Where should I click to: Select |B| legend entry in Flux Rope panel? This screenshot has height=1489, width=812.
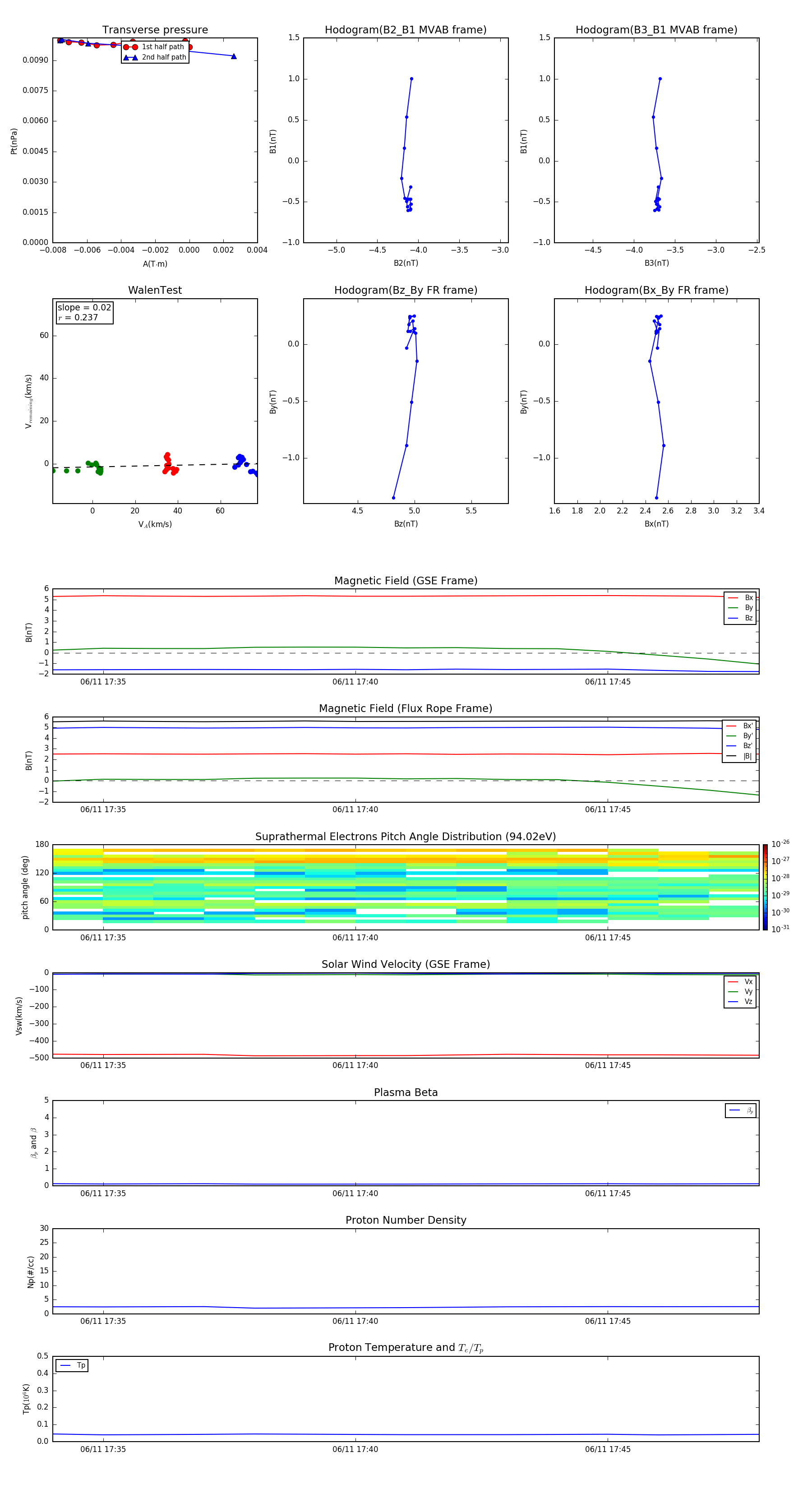pos(739,756)
